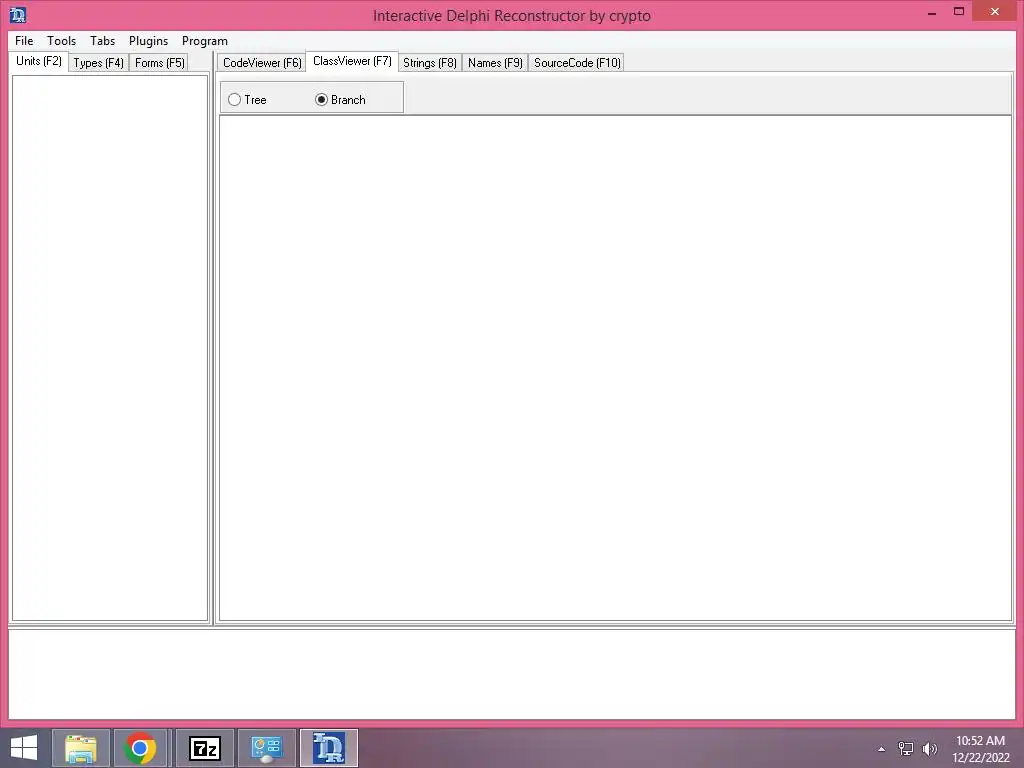Image resolution: width=1024 pixels, height=768 pixels.
Task: Open the taskbar clock showing 10:52 AM
Action: pyautogui.click(x=980, y=748)
